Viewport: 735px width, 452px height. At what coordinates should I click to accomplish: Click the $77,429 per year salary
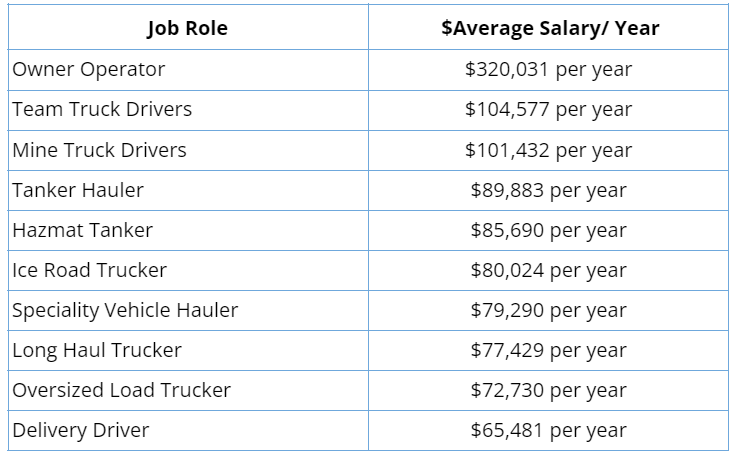coord(549,350)
